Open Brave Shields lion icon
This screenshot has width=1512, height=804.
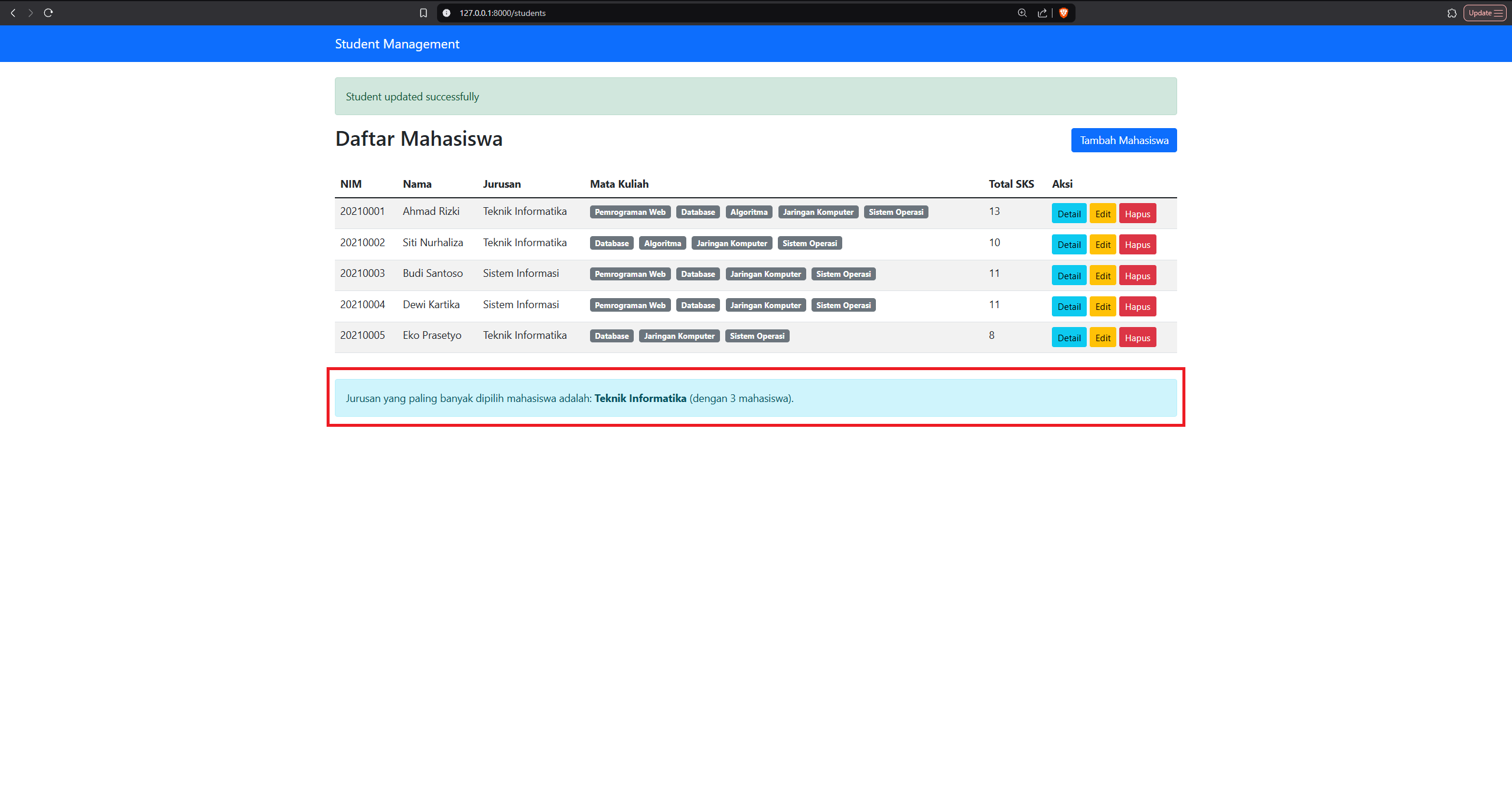pyautogui.click(x=1064, y=13)
